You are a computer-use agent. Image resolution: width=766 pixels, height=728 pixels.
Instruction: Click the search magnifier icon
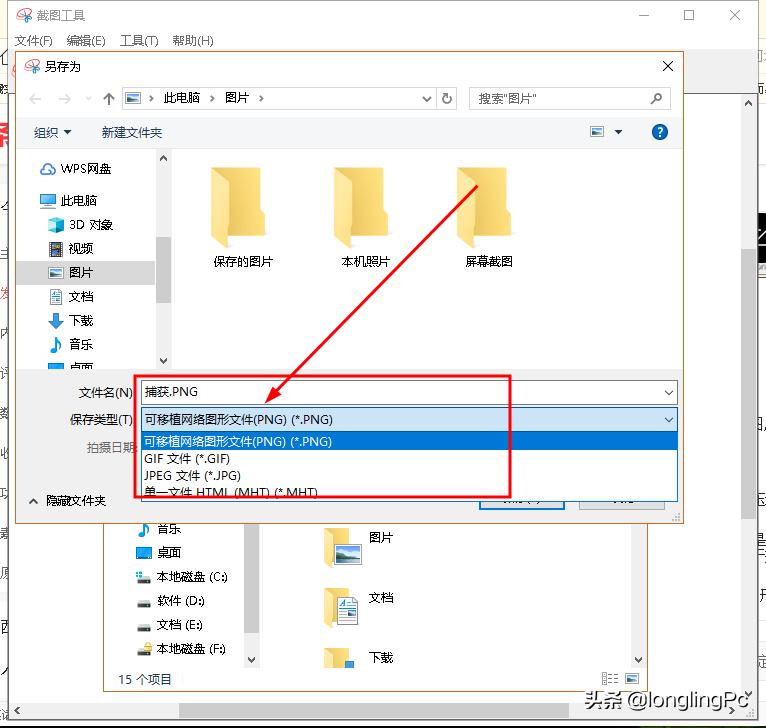point(656,99)
